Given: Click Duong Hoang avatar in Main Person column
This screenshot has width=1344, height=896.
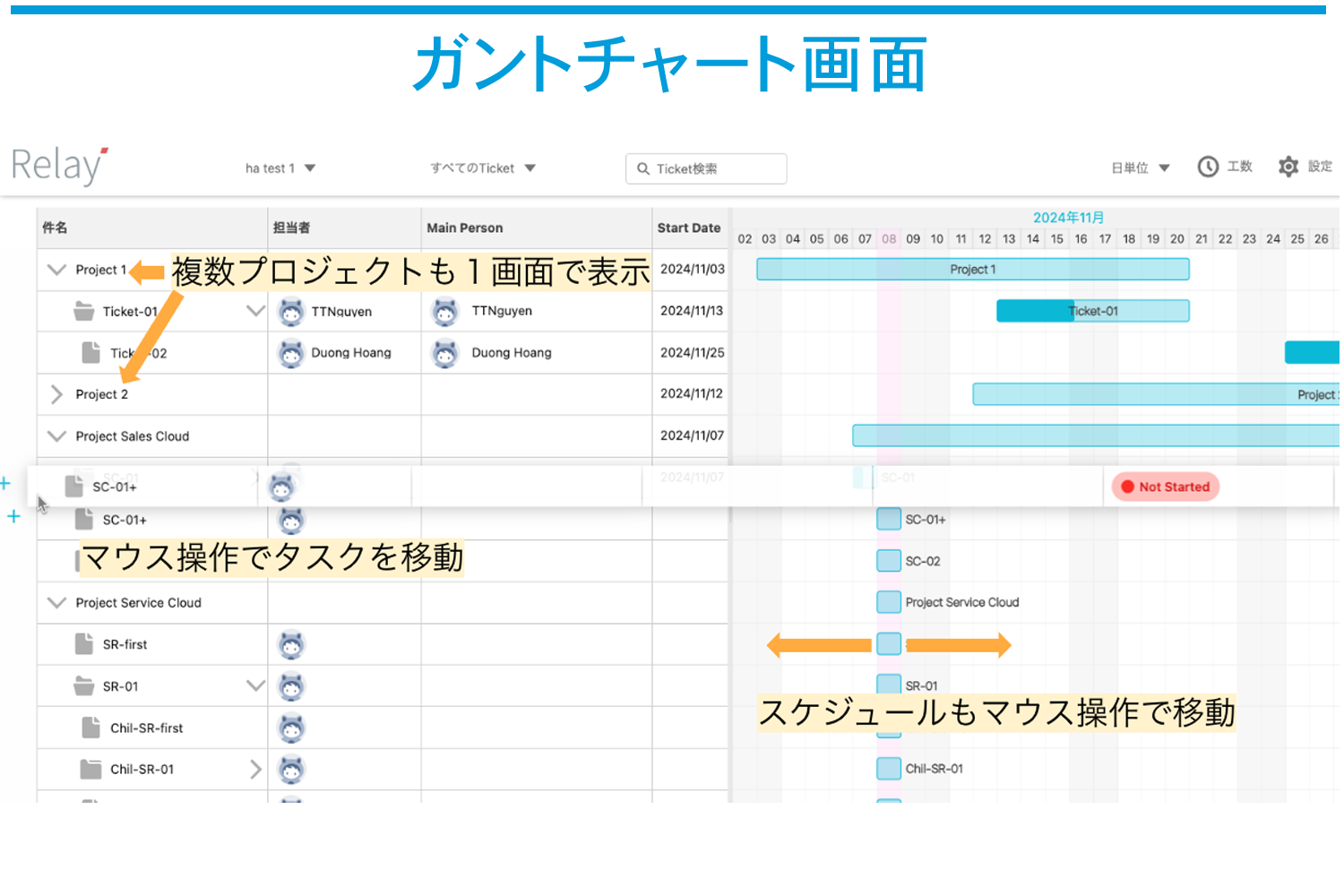Looking at the screenshot, I should [x=445, y=353].
